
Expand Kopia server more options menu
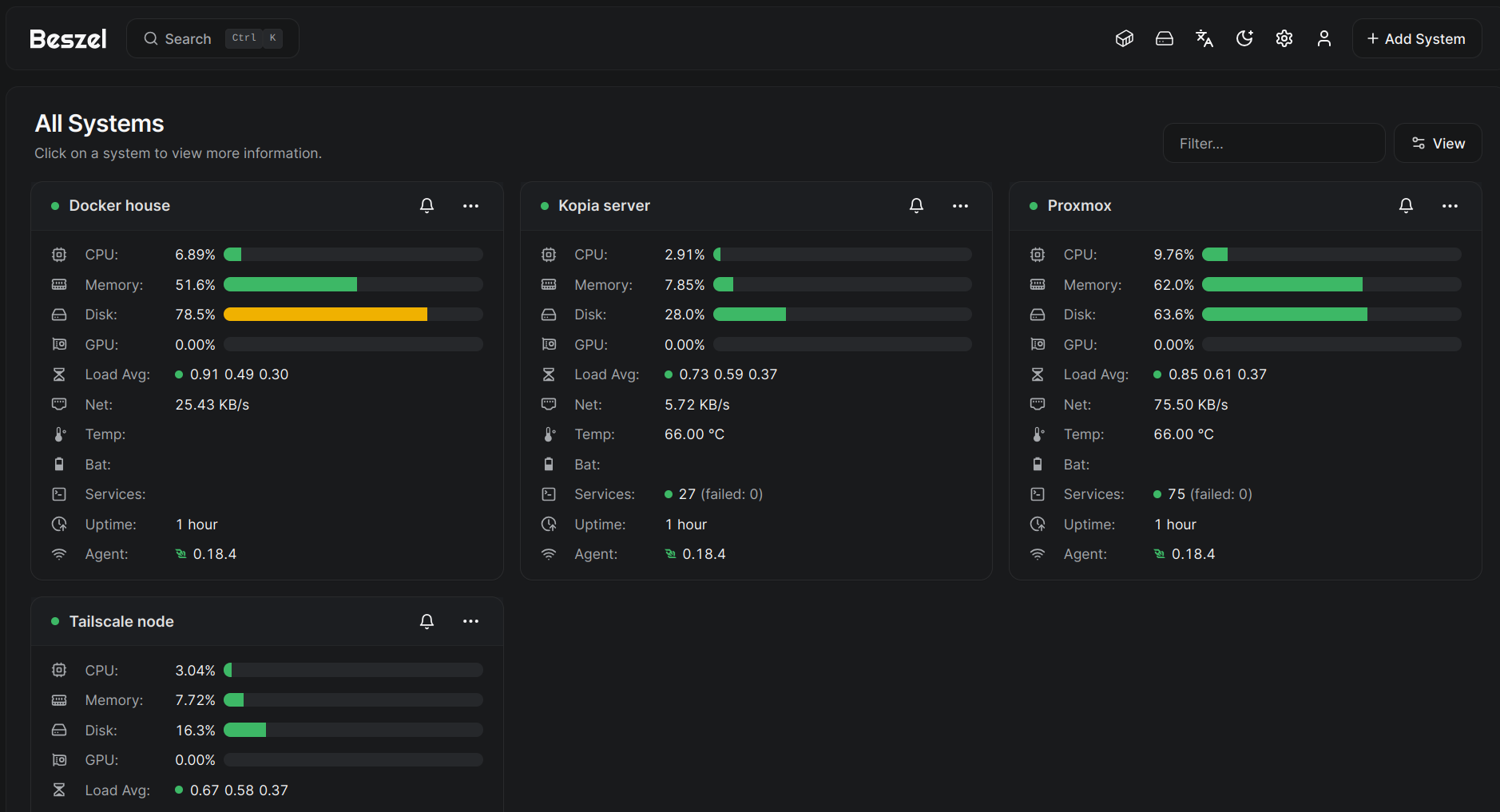pos(960,206)
